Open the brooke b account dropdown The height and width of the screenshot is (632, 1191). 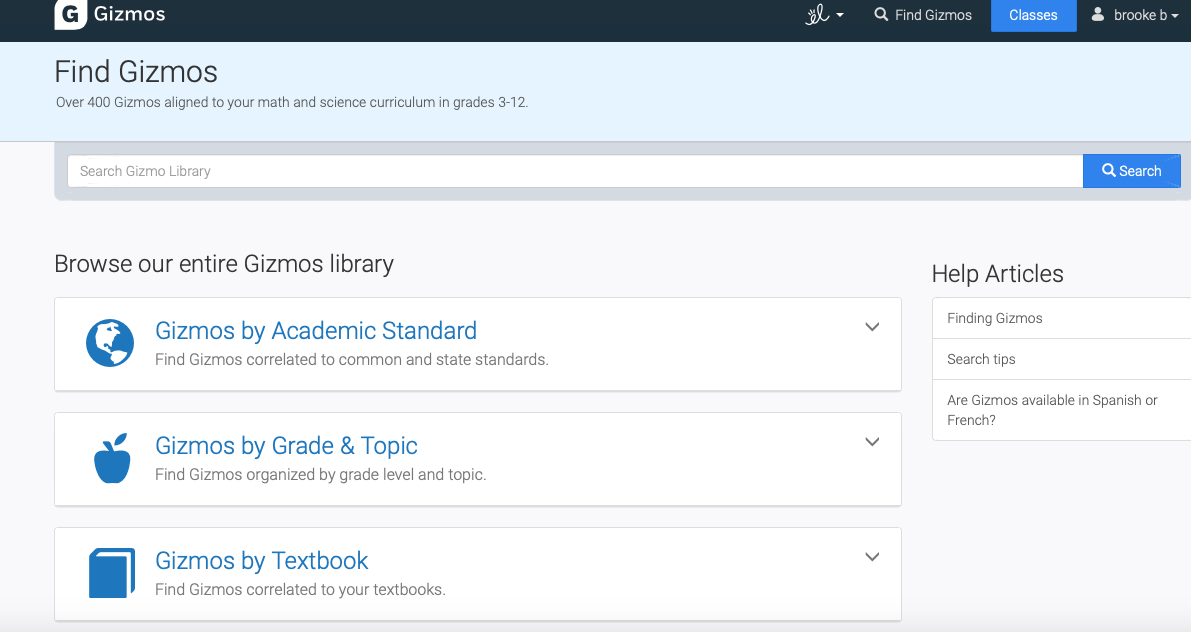1136,14
